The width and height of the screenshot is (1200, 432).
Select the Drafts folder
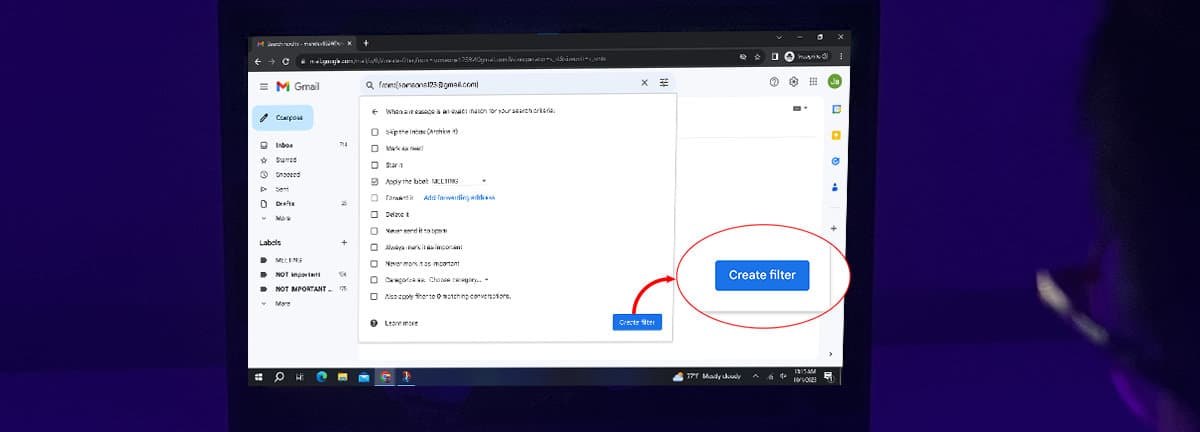(285, 203)
